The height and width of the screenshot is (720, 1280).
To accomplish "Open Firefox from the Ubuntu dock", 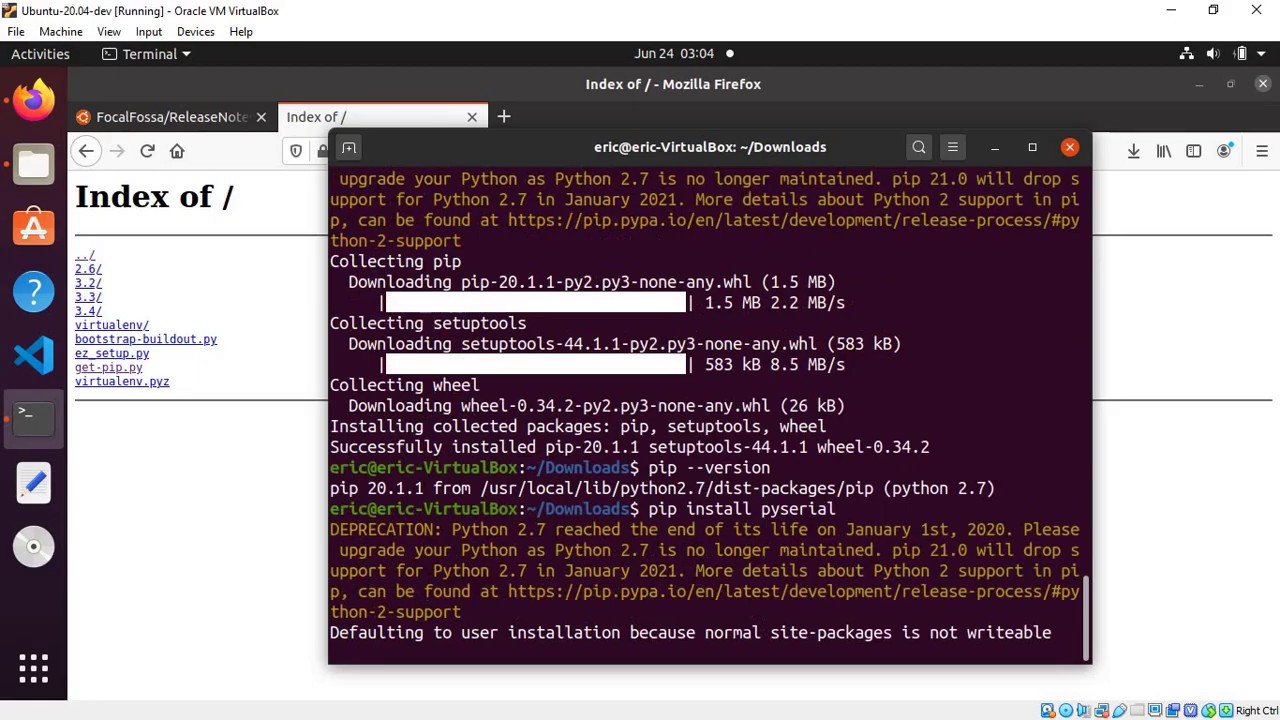I will (33, 100).
